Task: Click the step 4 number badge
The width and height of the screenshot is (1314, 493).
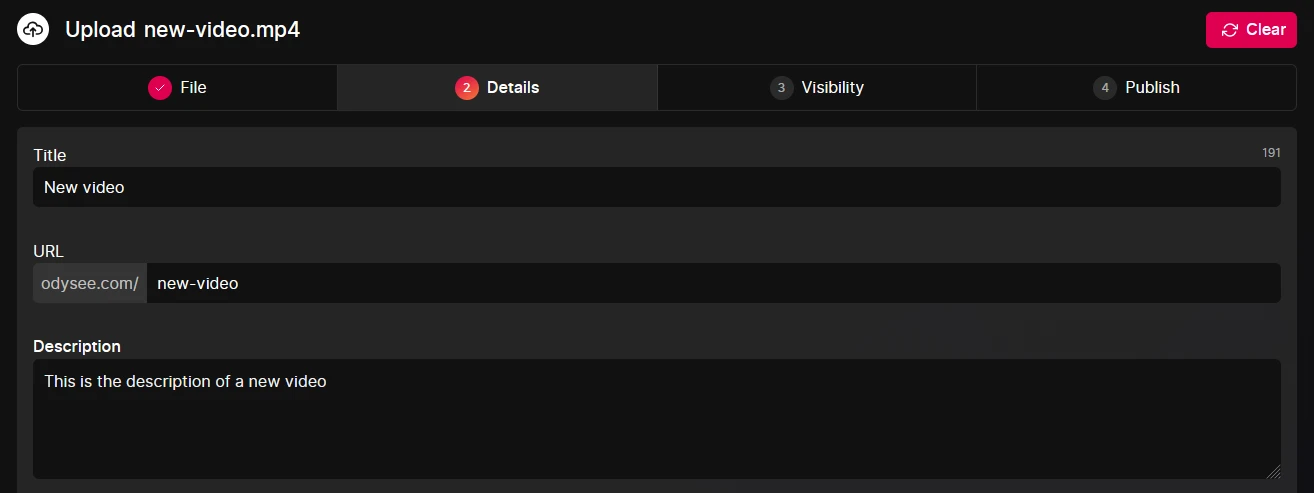Action: (x=1104, y=88)
